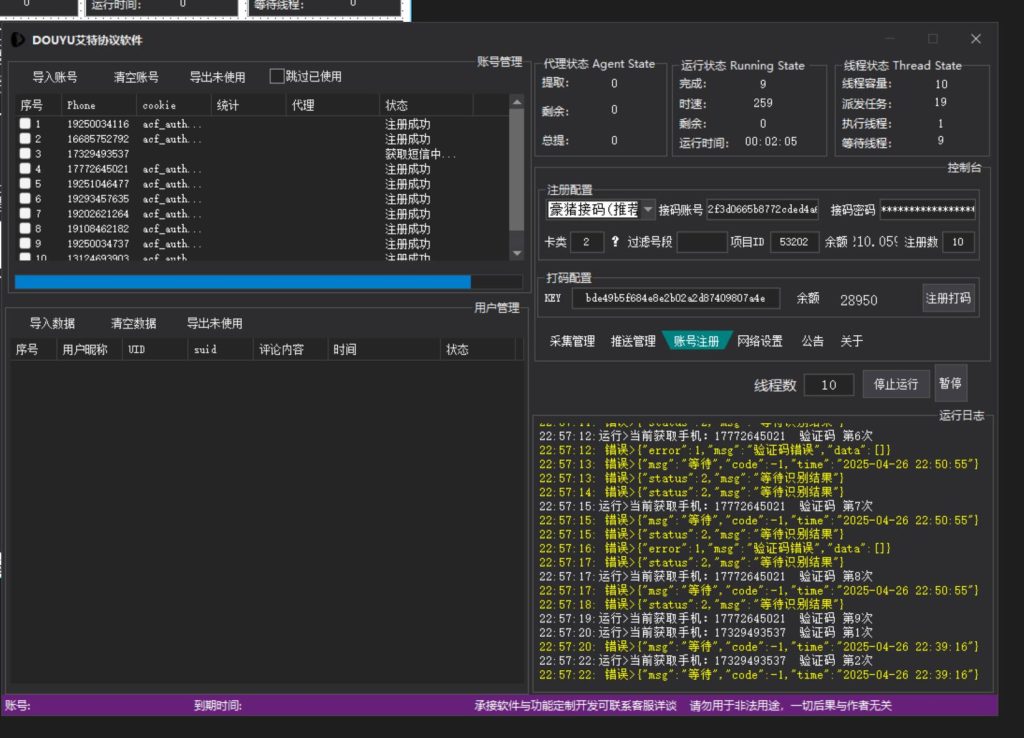The image size is (1024, 738).
Task: Click the DOUYU app logo in title bar
Action: 18,40
